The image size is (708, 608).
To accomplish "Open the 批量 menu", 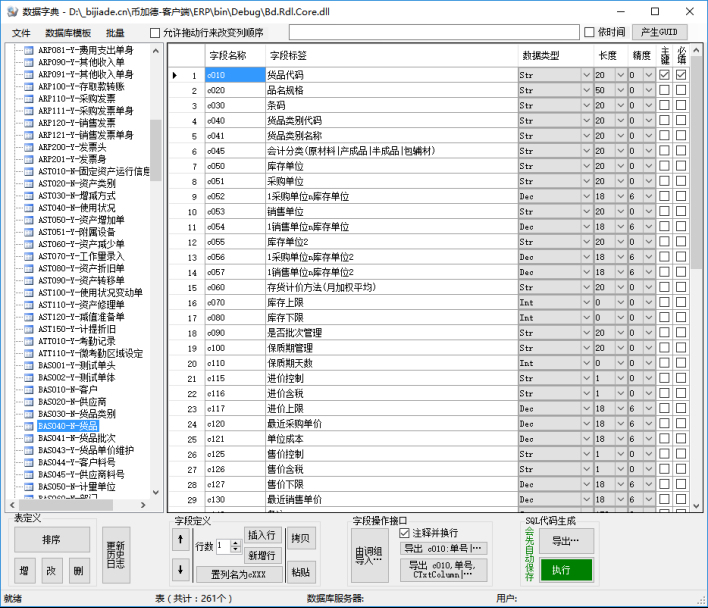I will 115,33.
